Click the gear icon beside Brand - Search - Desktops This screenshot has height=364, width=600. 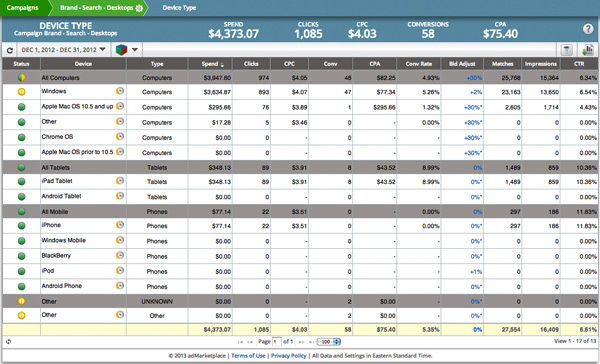pyautogui.click(x=139, y=8)
